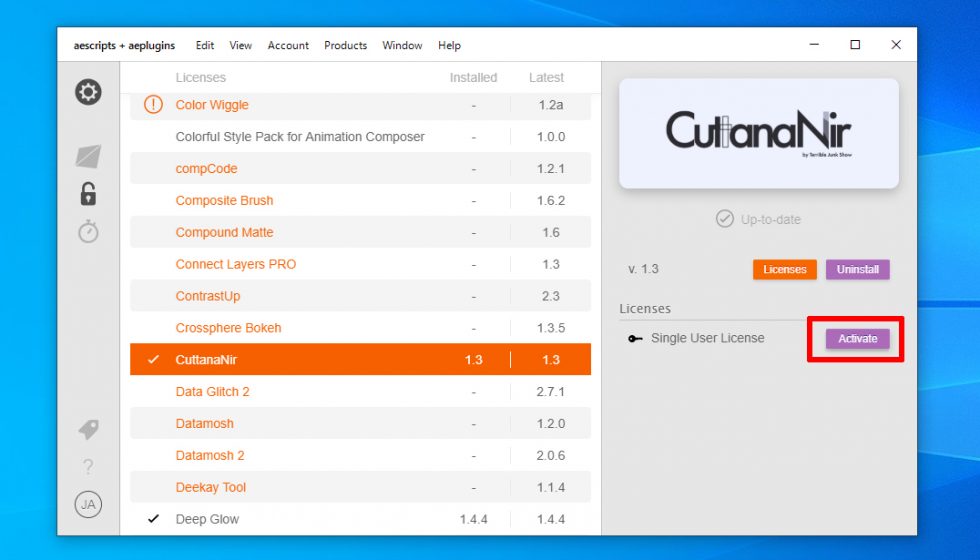This screenshot has width=980, height=560.
Task: Open the price tag sidebar icon
Action: click(x=88, y=429)
